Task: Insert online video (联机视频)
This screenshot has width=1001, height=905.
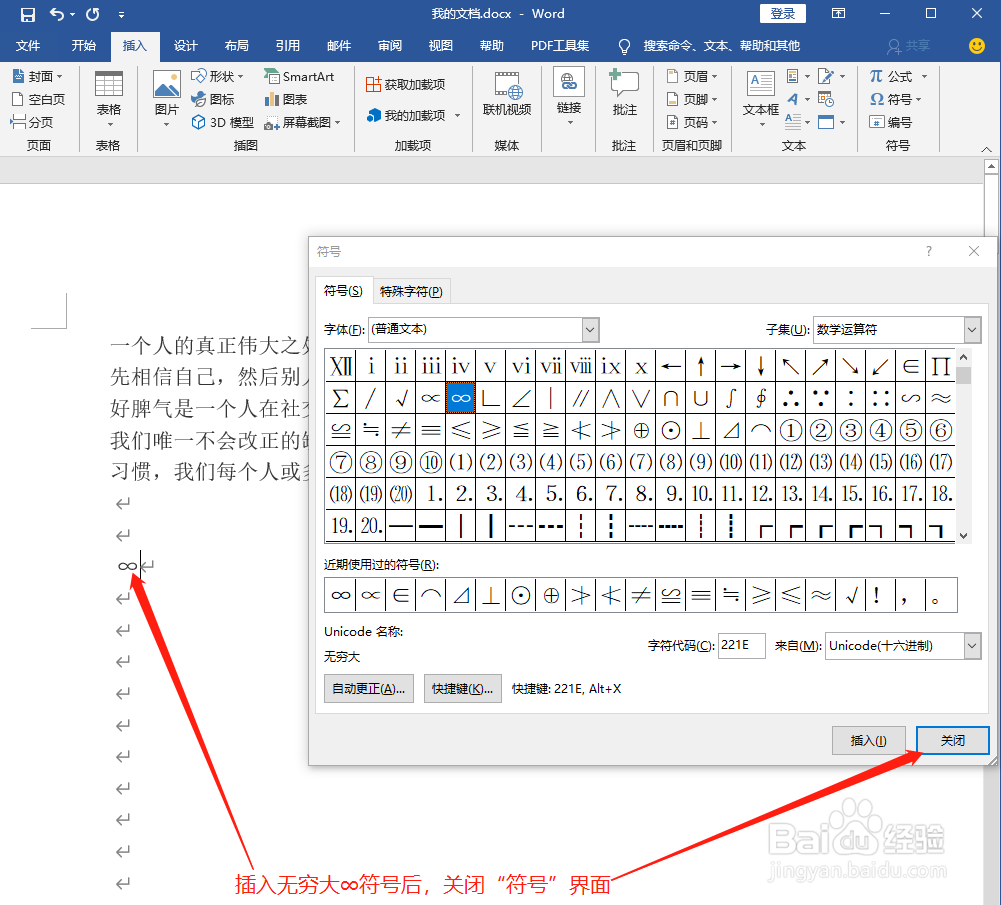Action: pyautogui.click(x=507, y=94)
